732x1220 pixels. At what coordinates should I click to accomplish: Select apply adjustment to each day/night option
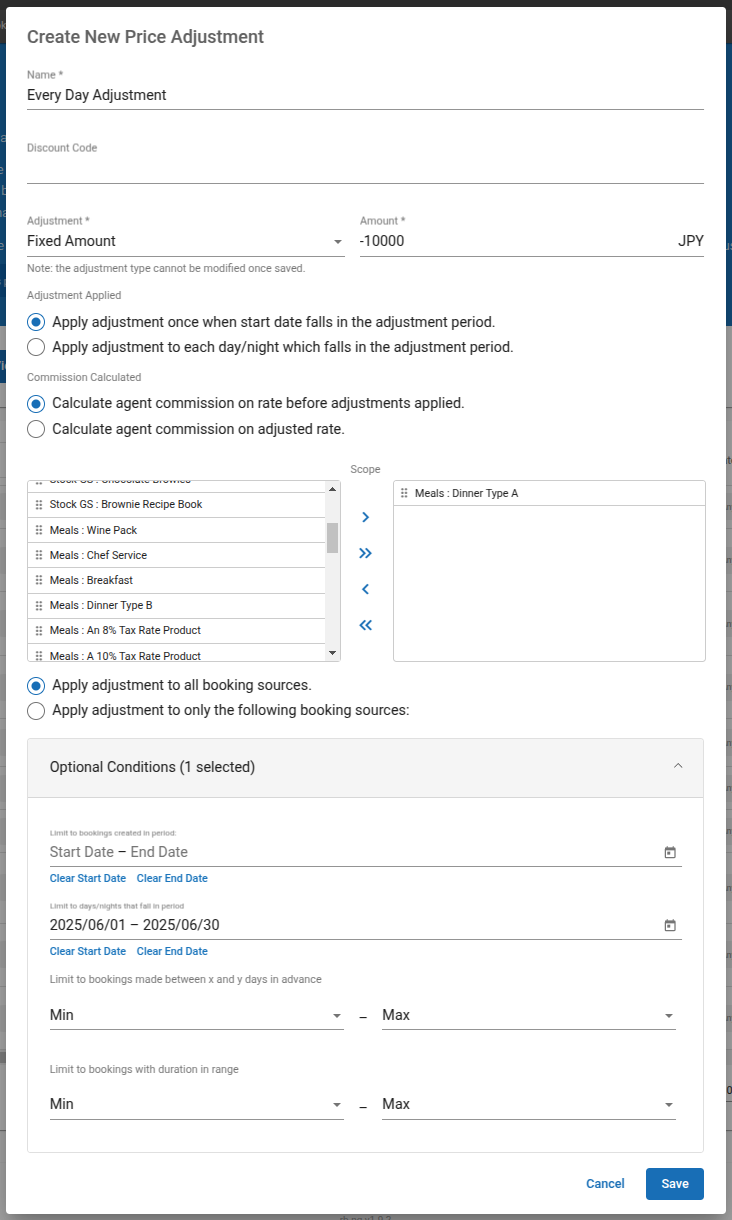tap(36, 347)
